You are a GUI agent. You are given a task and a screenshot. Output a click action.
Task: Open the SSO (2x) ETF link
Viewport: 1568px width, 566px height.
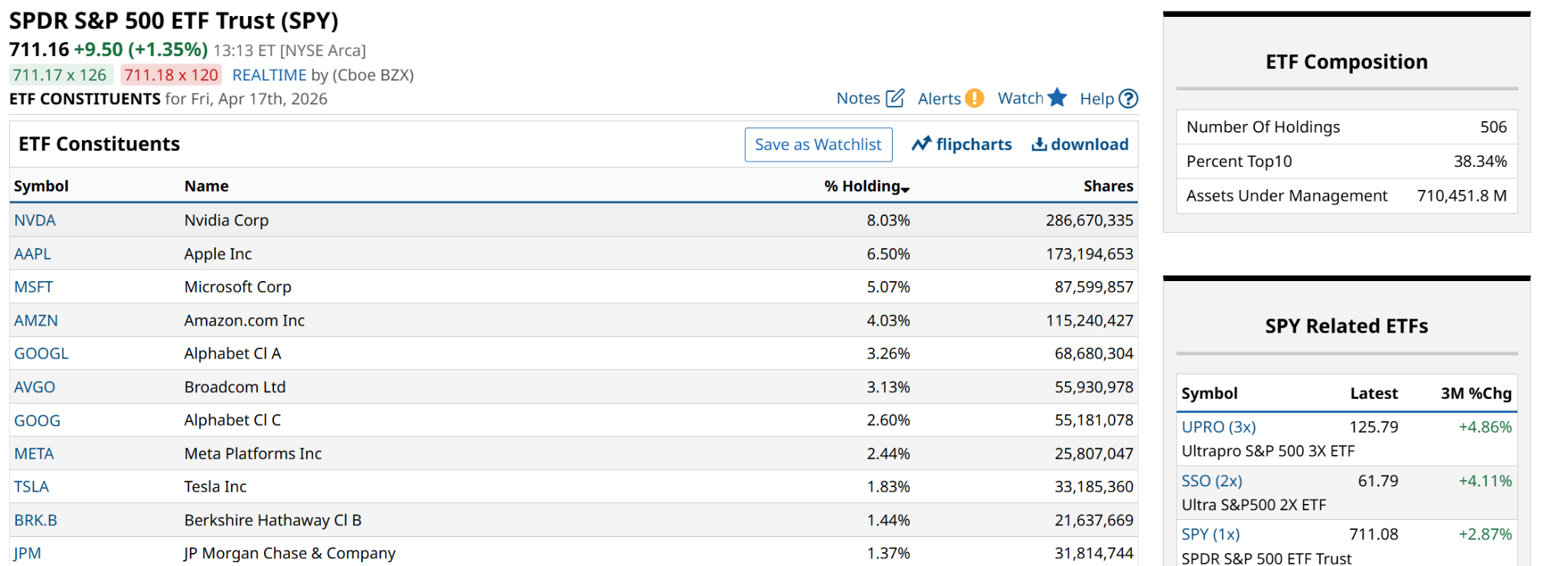[x=1211, y=481]
